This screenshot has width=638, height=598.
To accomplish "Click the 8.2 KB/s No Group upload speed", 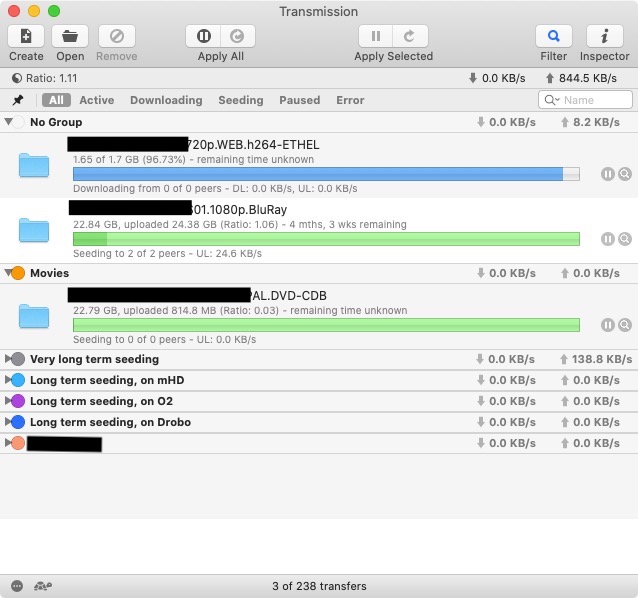I will [596, 122].
